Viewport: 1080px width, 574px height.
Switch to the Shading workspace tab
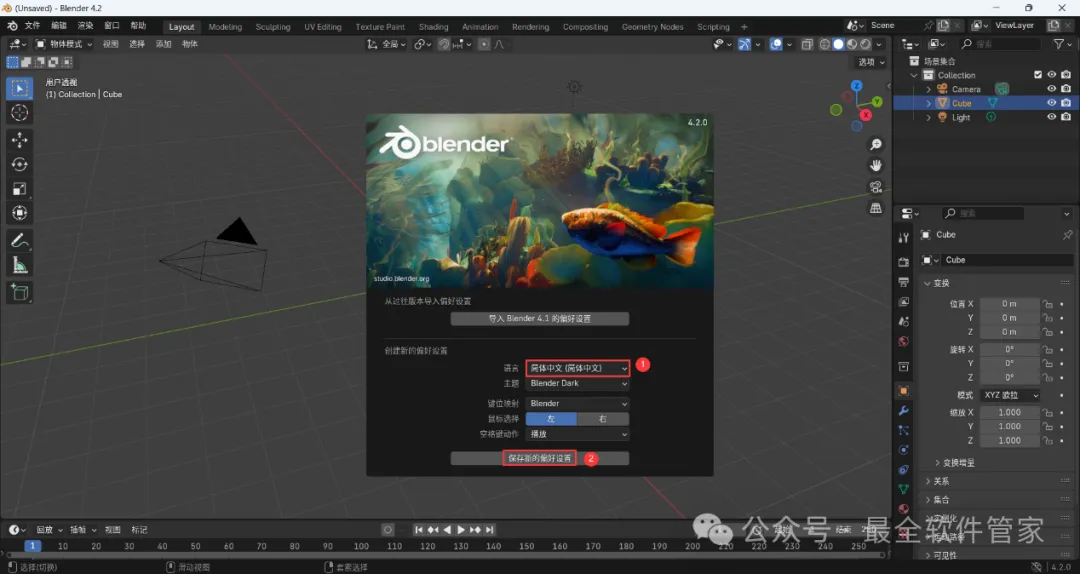[x=433, y=27]
